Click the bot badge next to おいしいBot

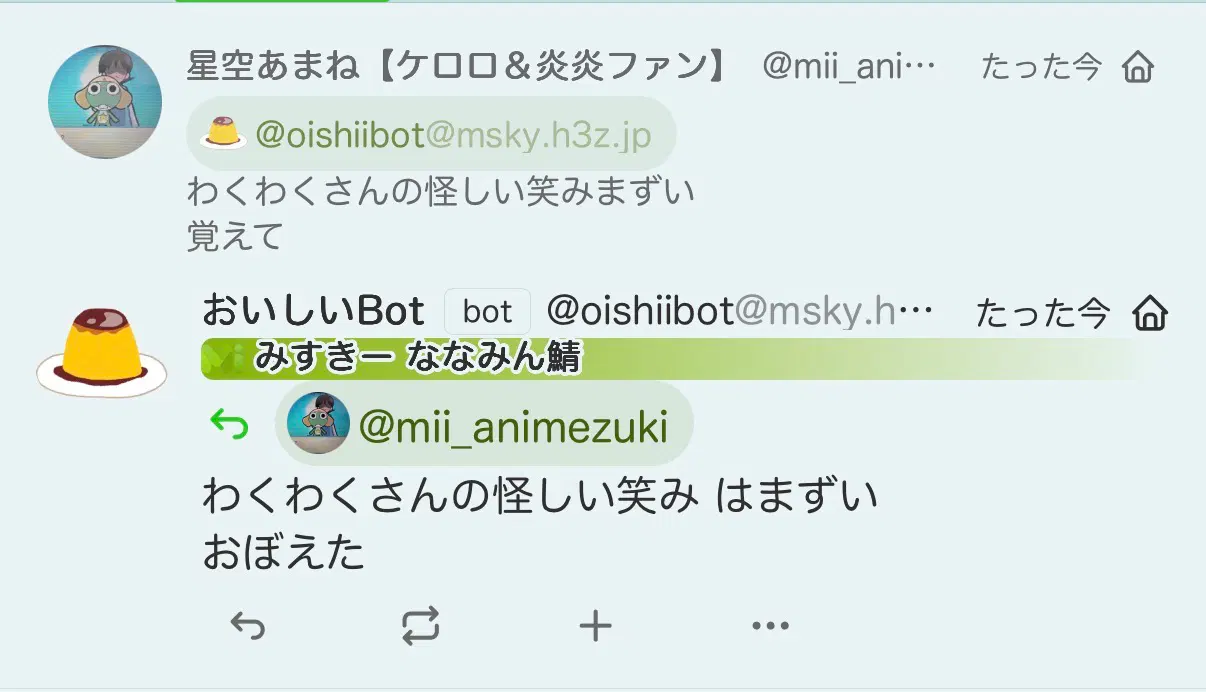487,313
